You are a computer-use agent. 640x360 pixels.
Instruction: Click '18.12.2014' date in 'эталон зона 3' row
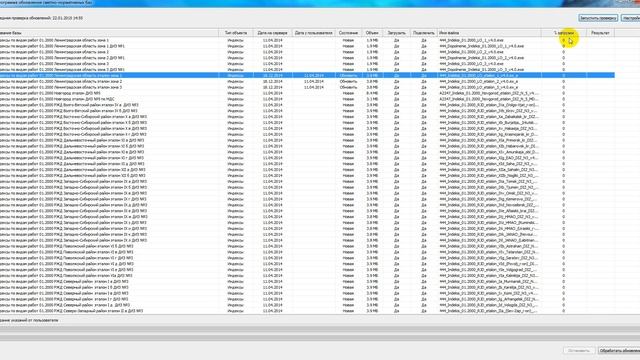pyautogui.click(x=272, y=87)
